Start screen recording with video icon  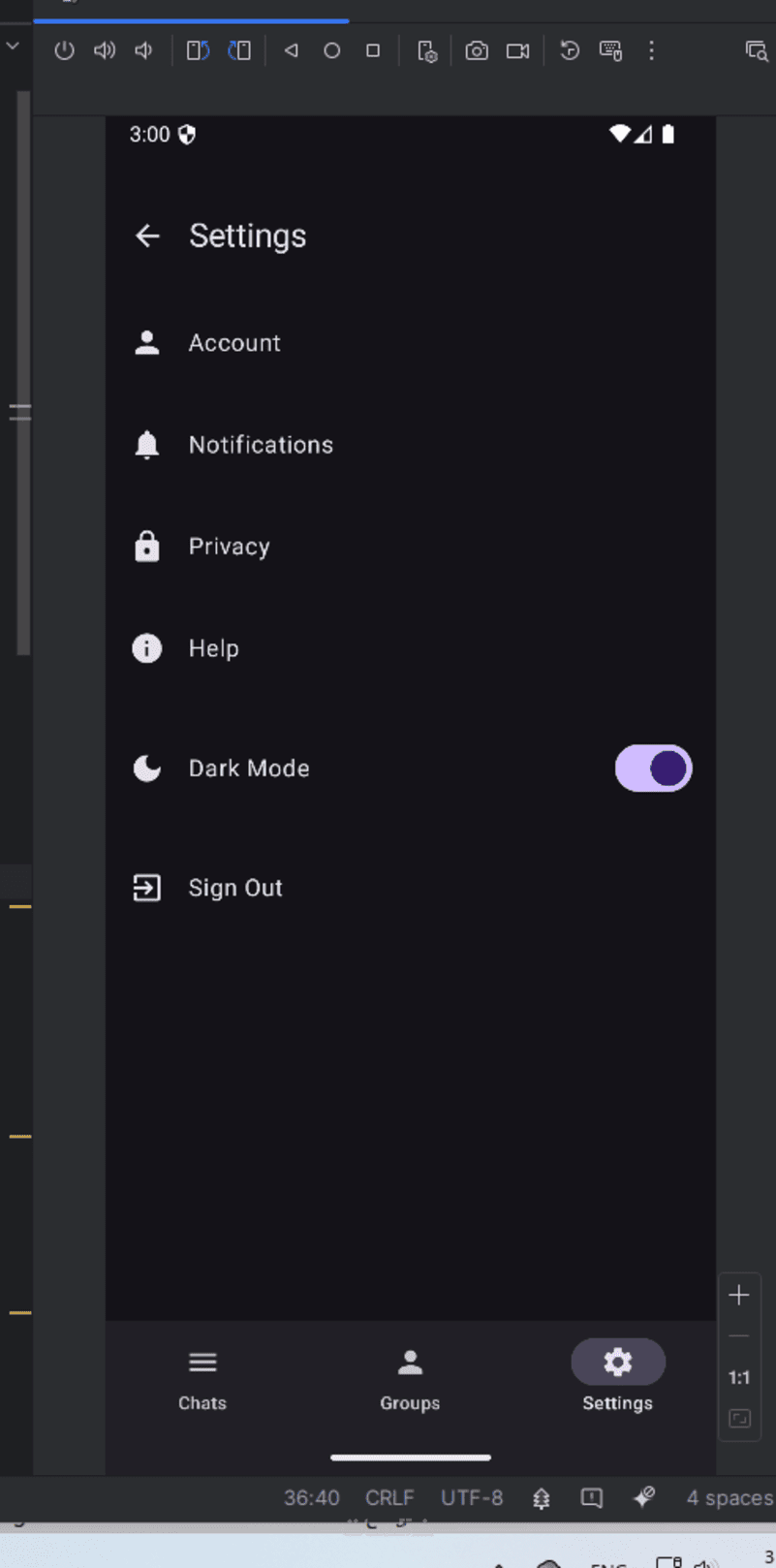point(518,50)
